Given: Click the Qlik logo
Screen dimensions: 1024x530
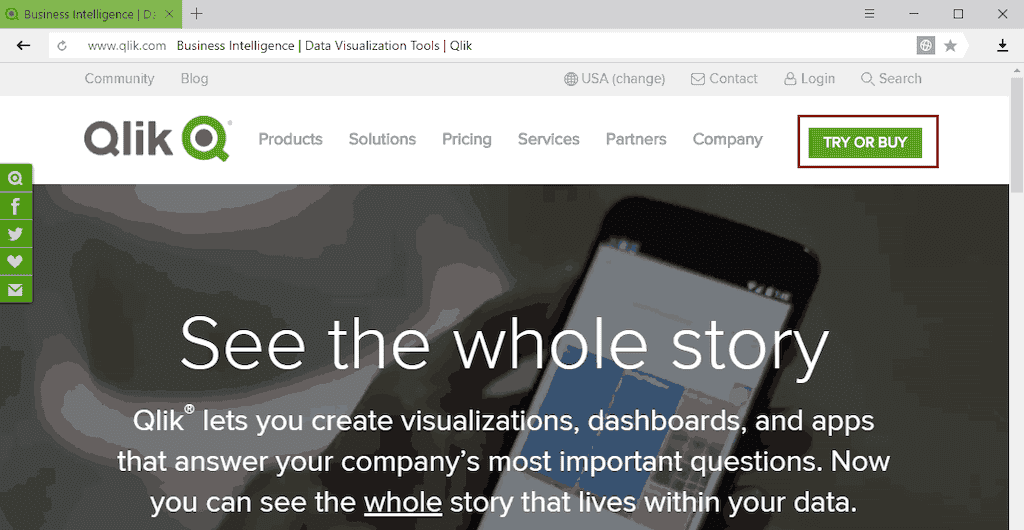Looking at the screenshot, I should [158, 140].
